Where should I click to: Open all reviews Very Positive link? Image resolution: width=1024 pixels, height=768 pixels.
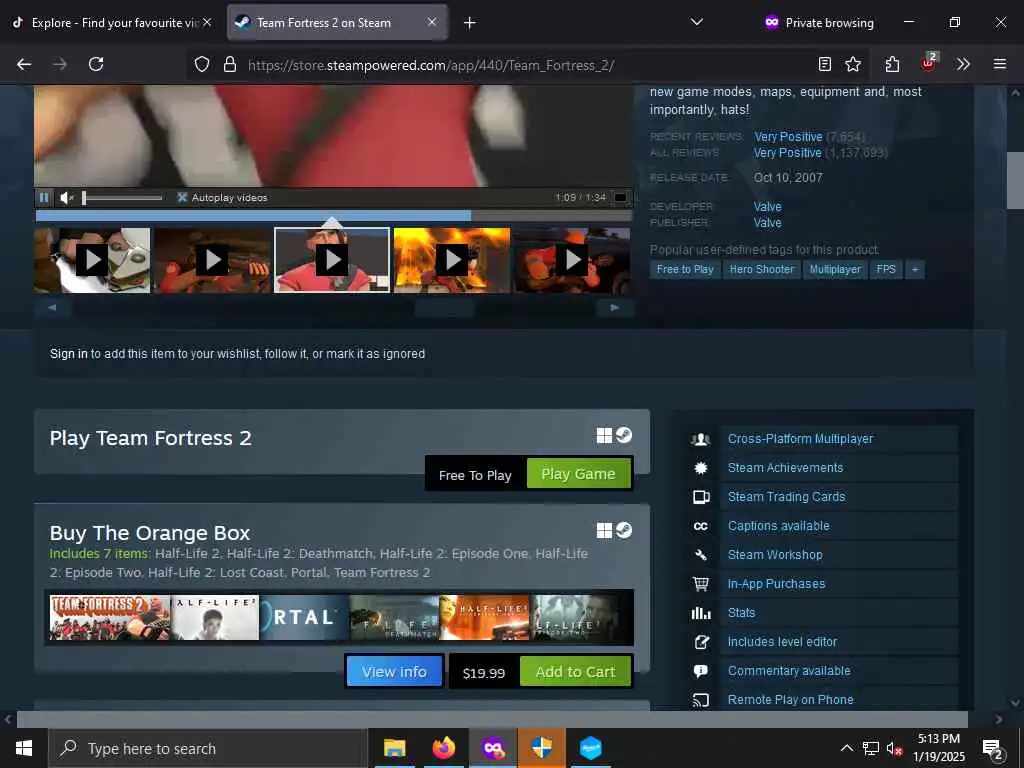pyautogui.click(x=788, y=153)
